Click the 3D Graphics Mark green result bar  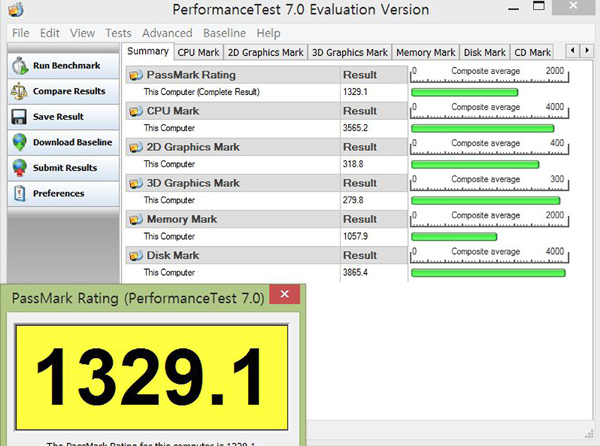pyautogui.click(x=486, y=200)
